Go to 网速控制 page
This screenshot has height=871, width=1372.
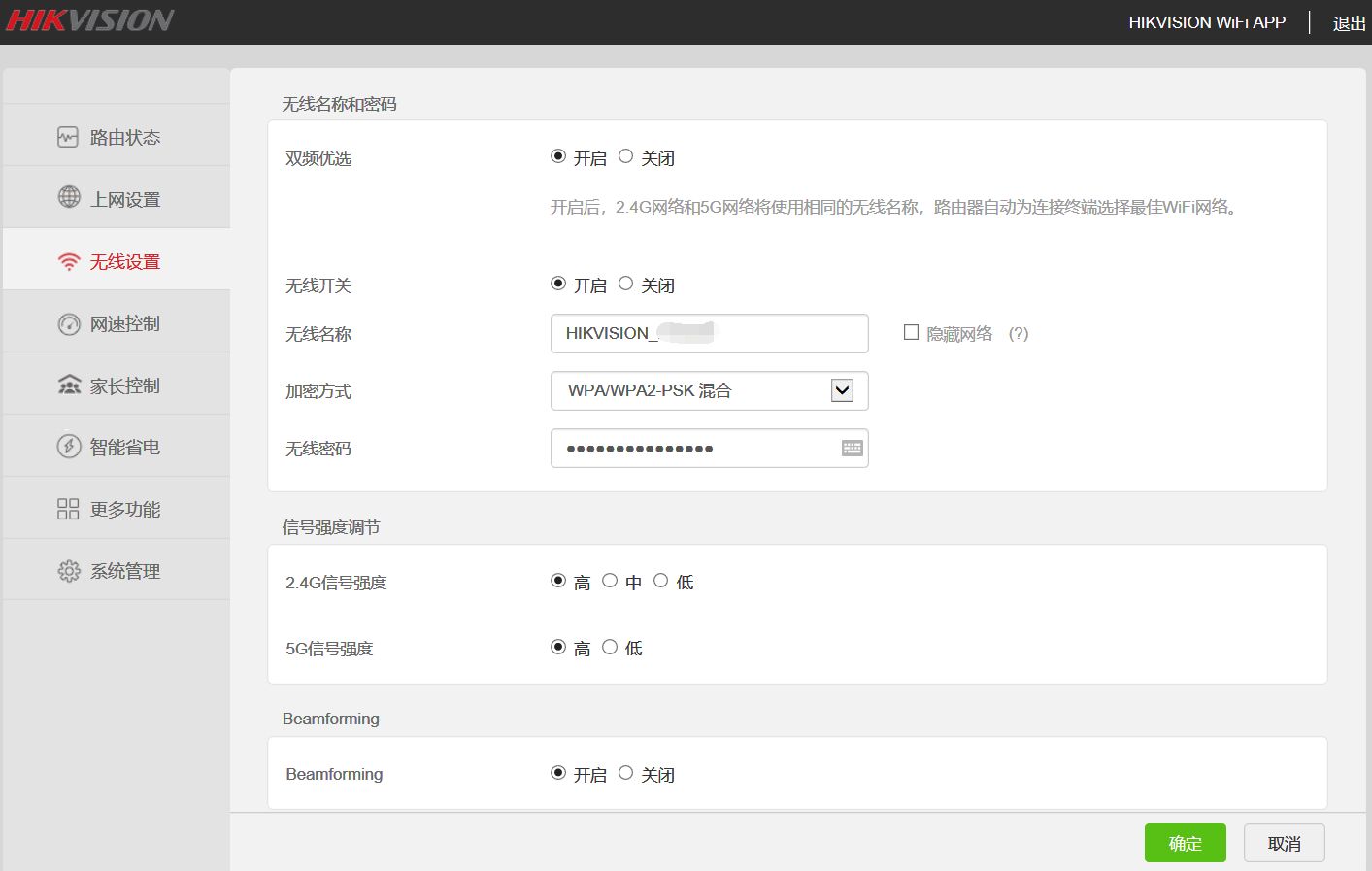pos(117,321)
